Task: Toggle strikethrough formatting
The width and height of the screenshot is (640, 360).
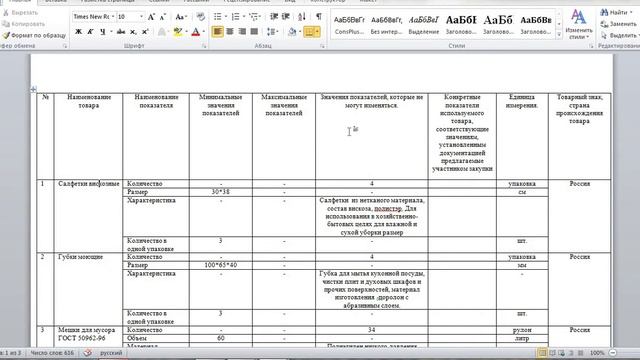Action: point(121,31)
